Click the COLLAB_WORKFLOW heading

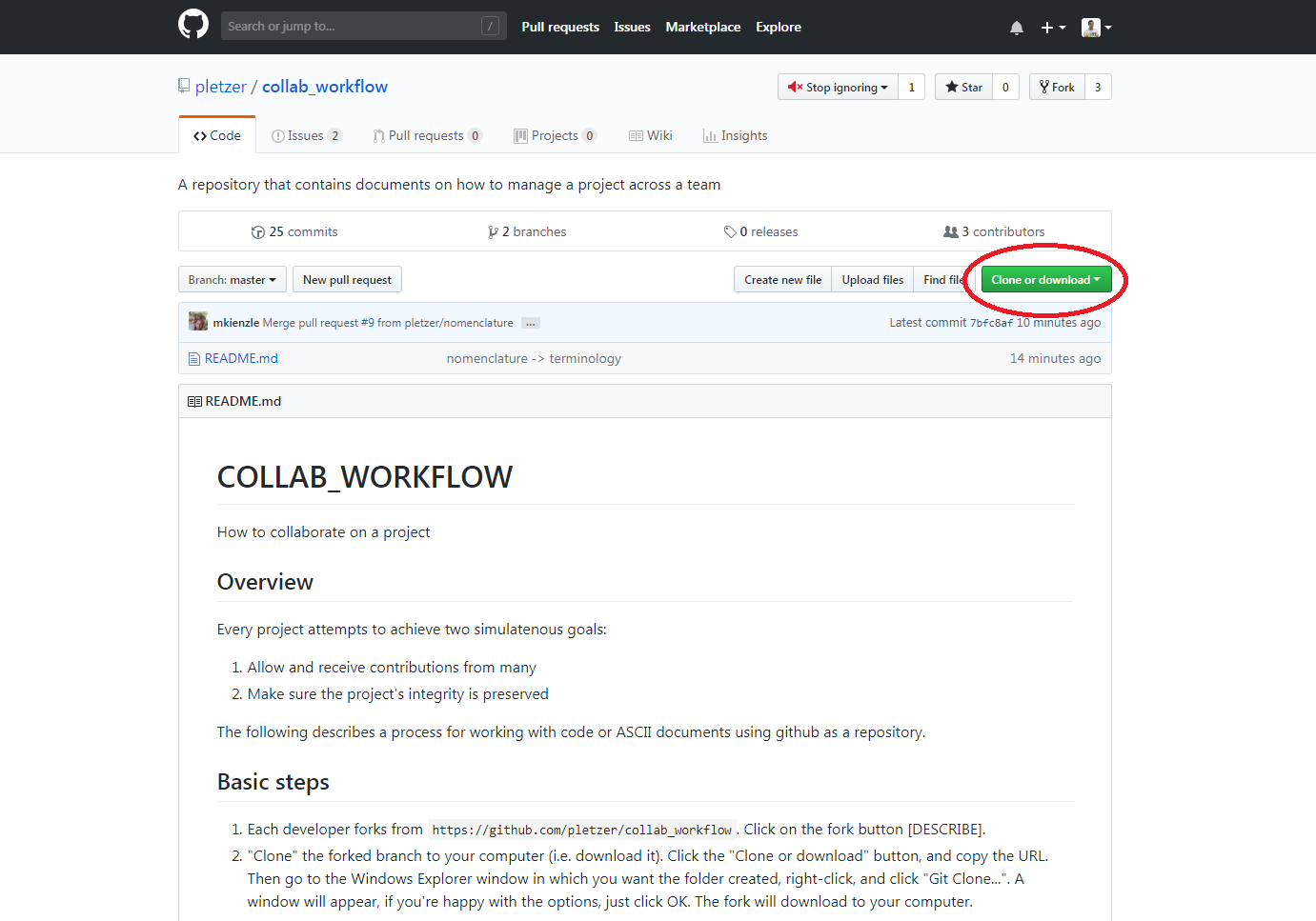(x=365, y=477)
